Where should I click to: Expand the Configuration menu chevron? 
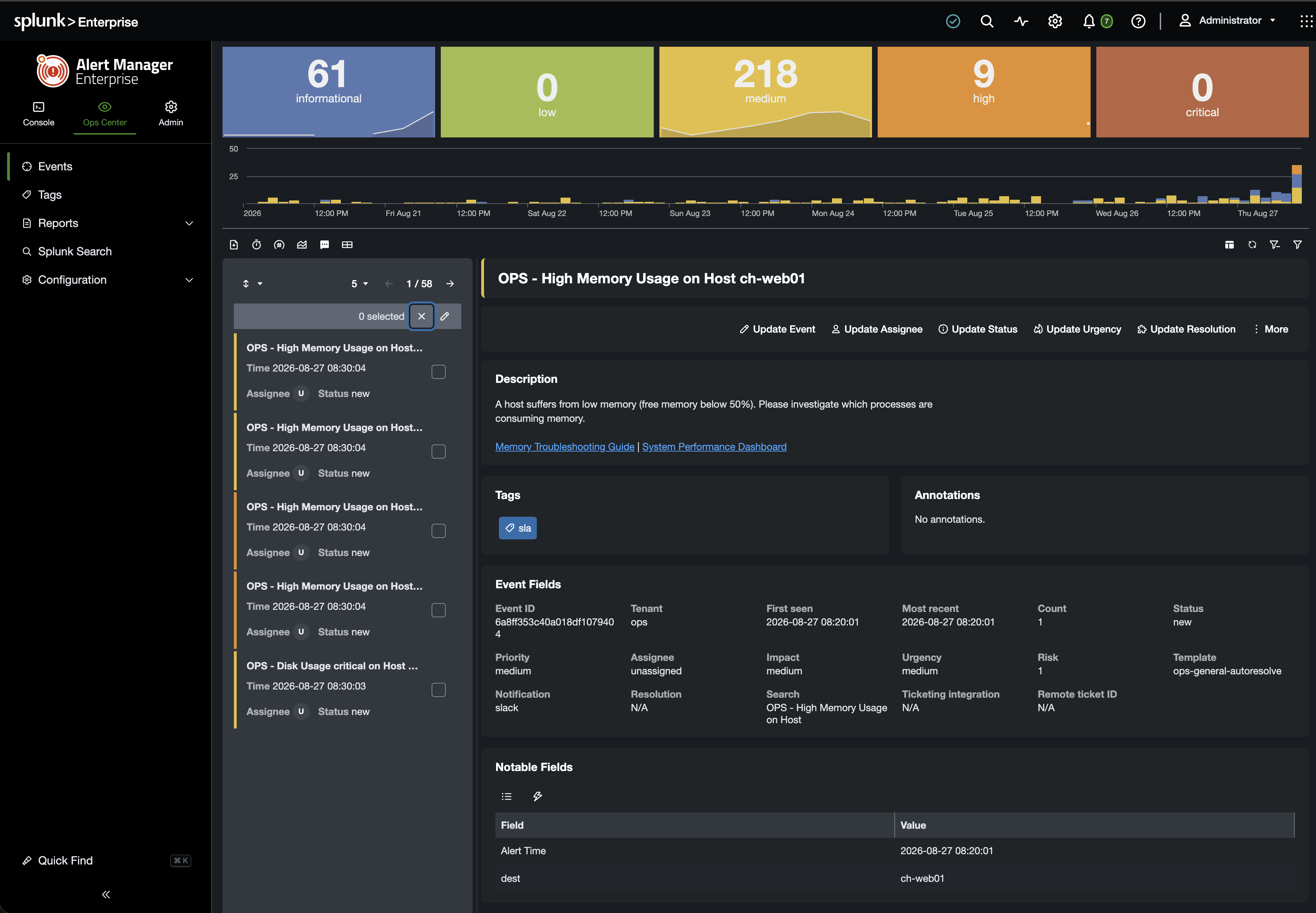click(x=189, y=280)
